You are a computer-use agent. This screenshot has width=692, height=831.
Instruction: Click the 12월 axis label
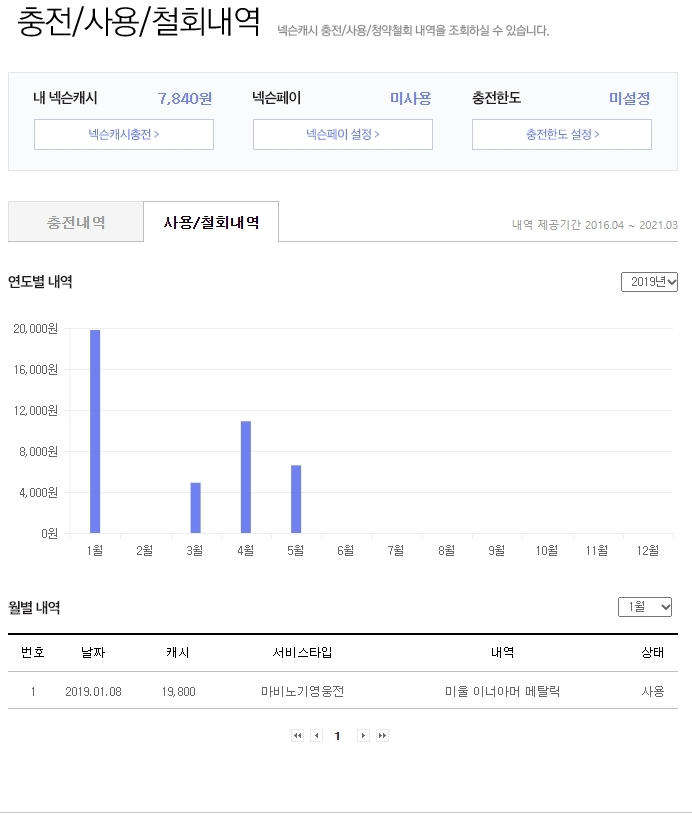pos(647,551)
